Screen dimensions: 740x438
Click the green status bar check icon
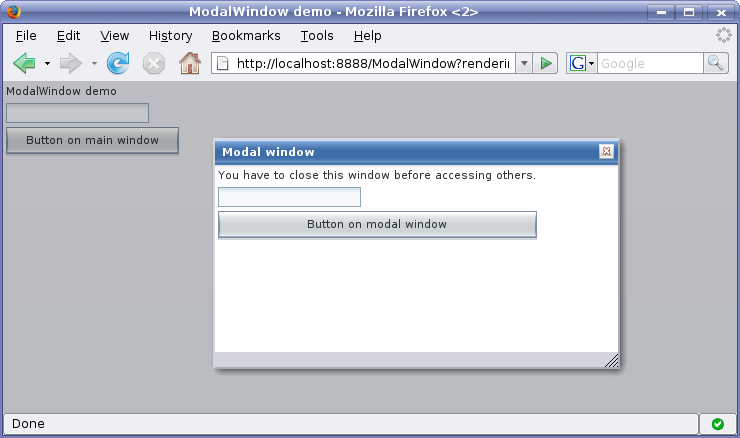(x=717, y=424)
